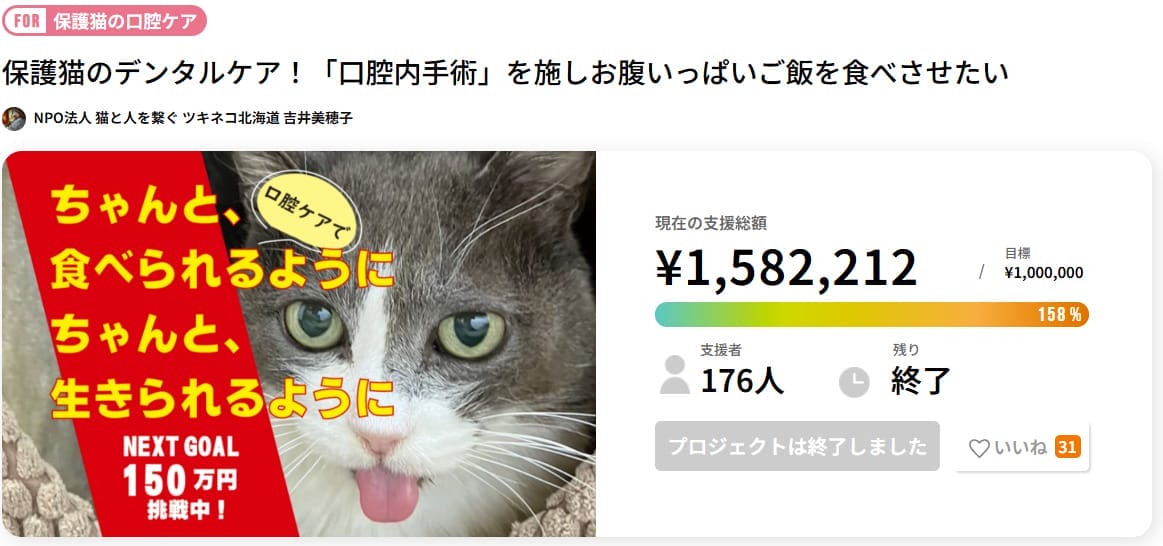Click the 158% progress label
Image resolution: width=1163 pixels, height=546 pixels.
click(x=1058, y=314)
